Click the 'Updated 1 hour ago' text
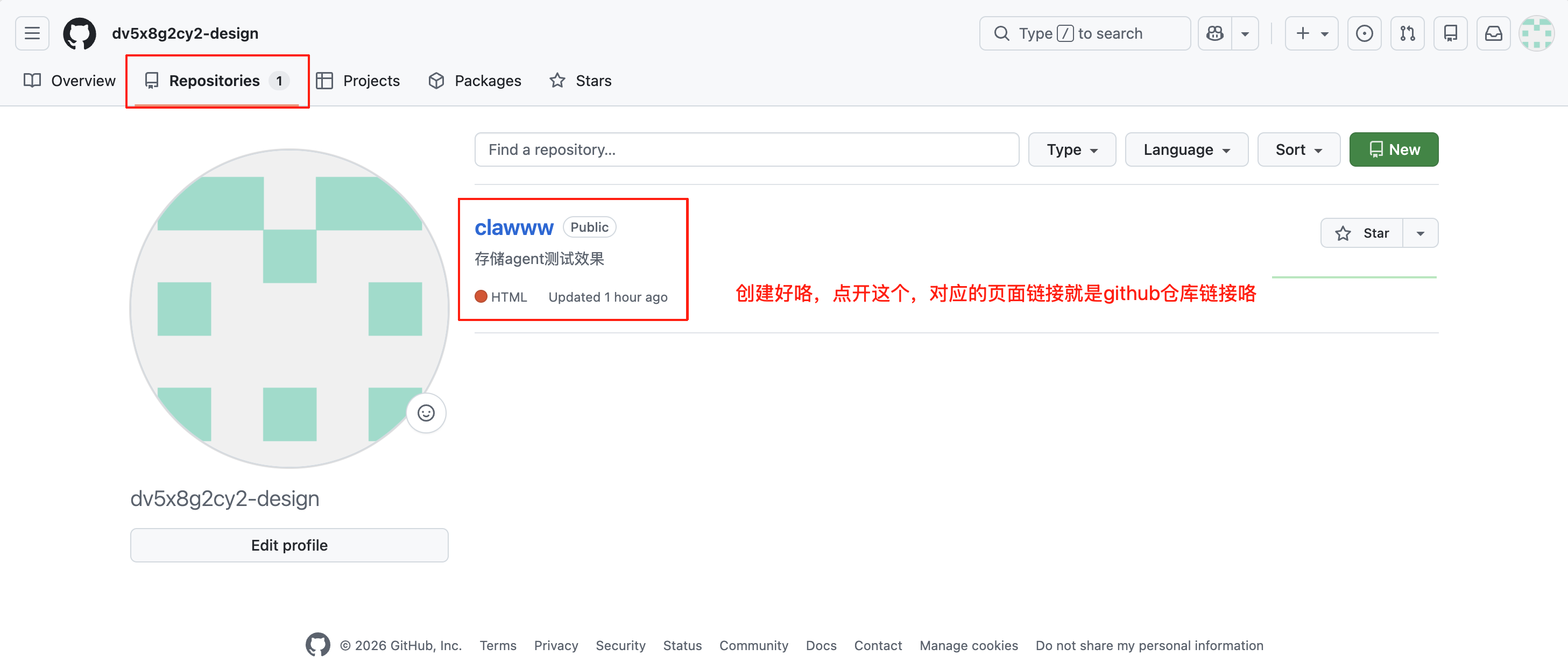 (x=608, y=297)
